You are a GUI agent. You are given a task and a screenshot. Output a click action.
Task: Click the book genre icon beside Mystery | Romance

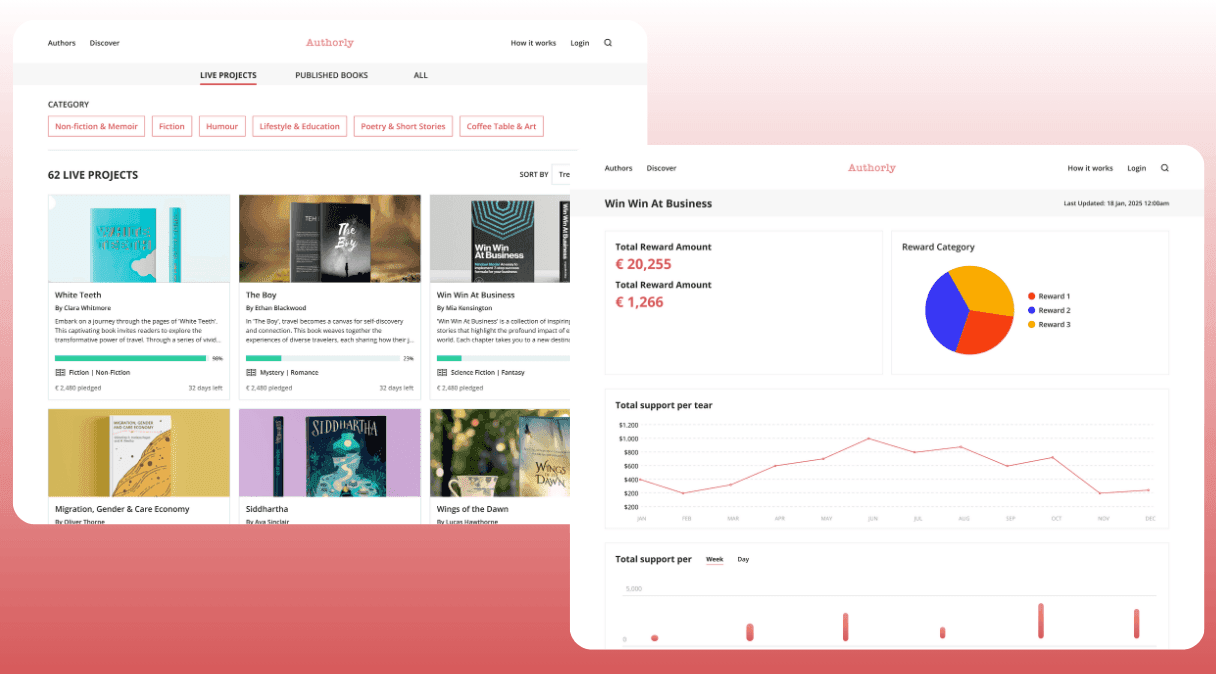(251, 372)
